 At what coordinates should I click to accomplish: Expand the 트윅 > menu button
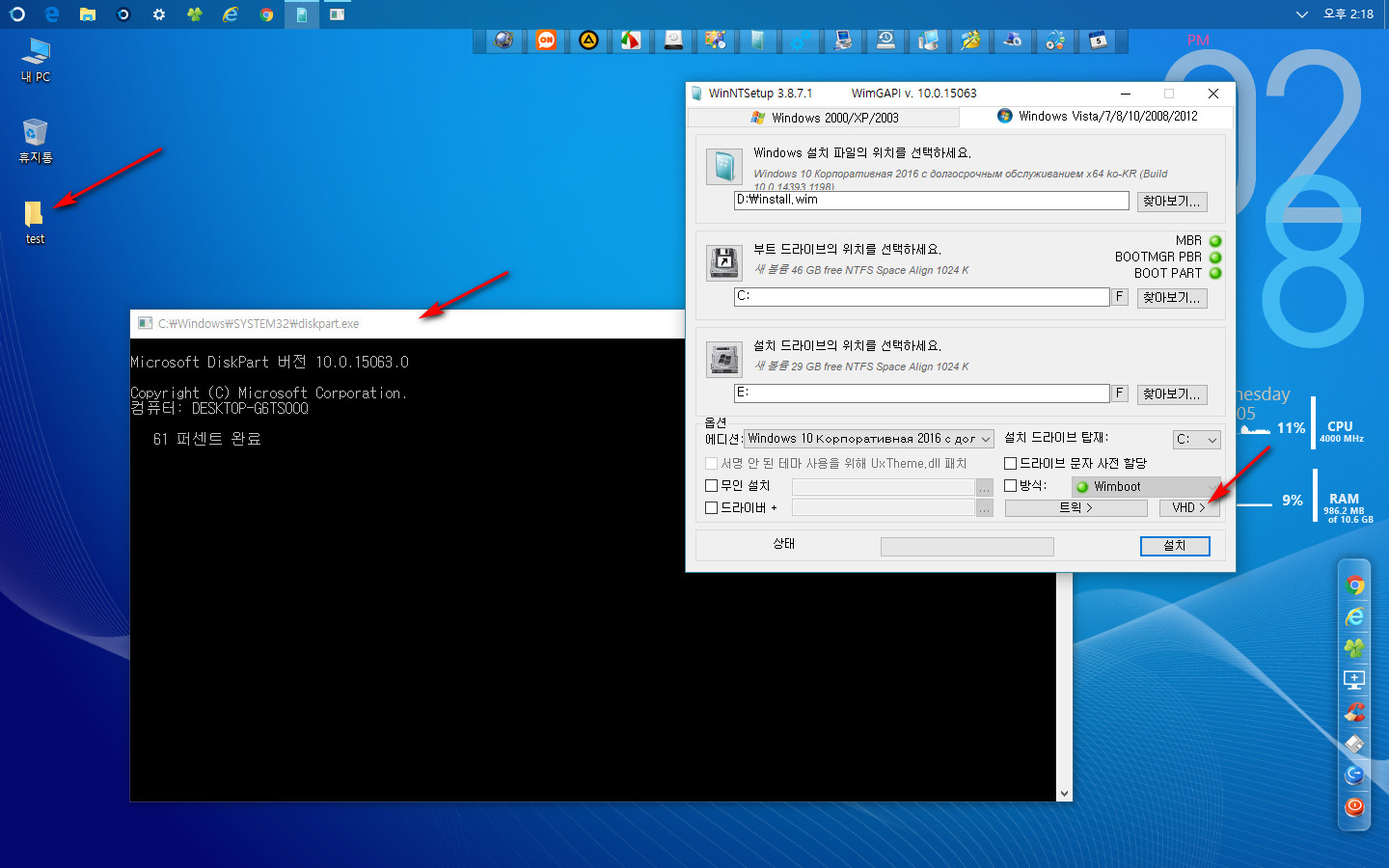[1076, 507]
